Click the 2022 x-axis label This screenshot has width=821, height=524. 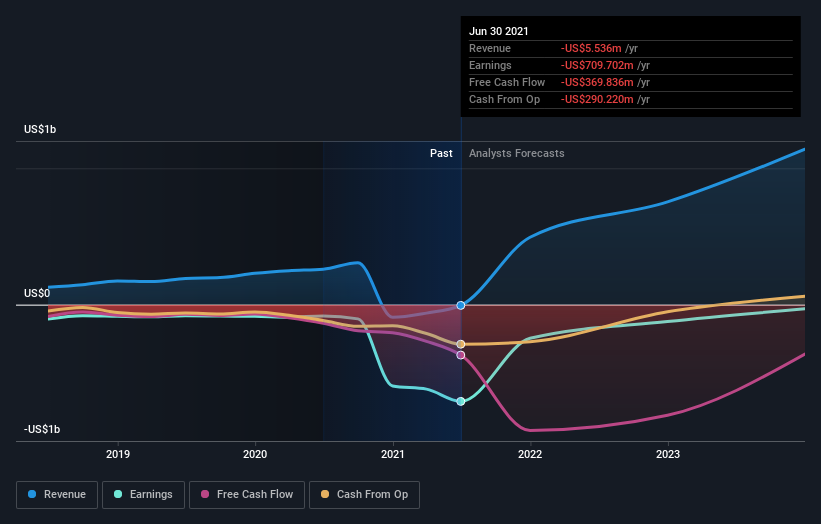pyautogui.click(x=530, y=454)
